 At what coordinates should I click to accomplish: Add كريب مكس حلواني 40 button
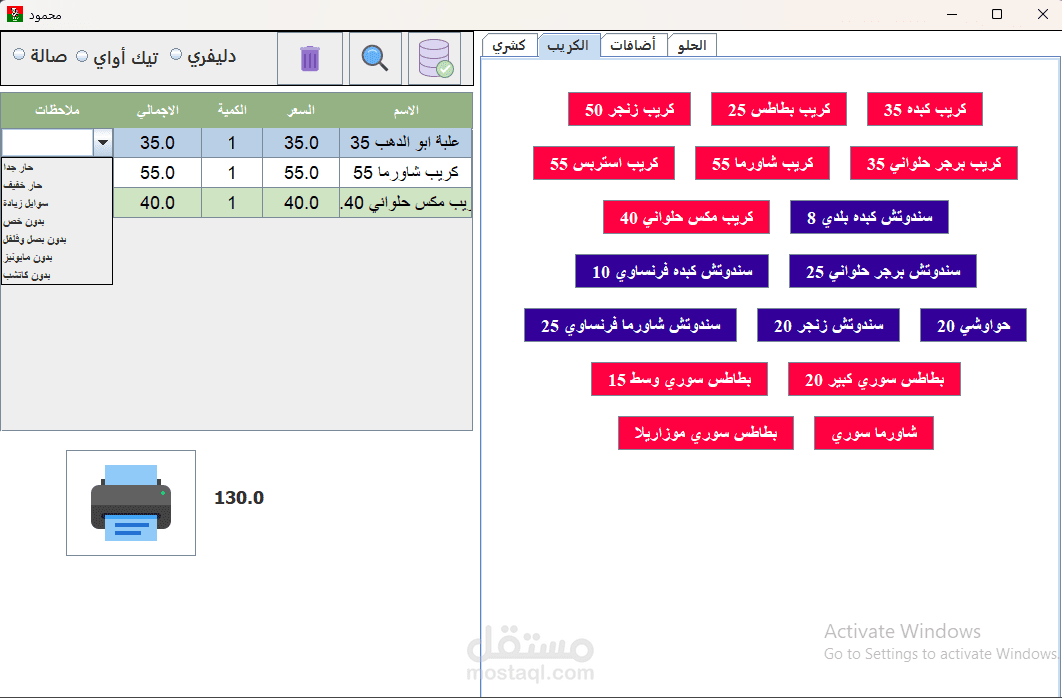[x=687, y=217]
